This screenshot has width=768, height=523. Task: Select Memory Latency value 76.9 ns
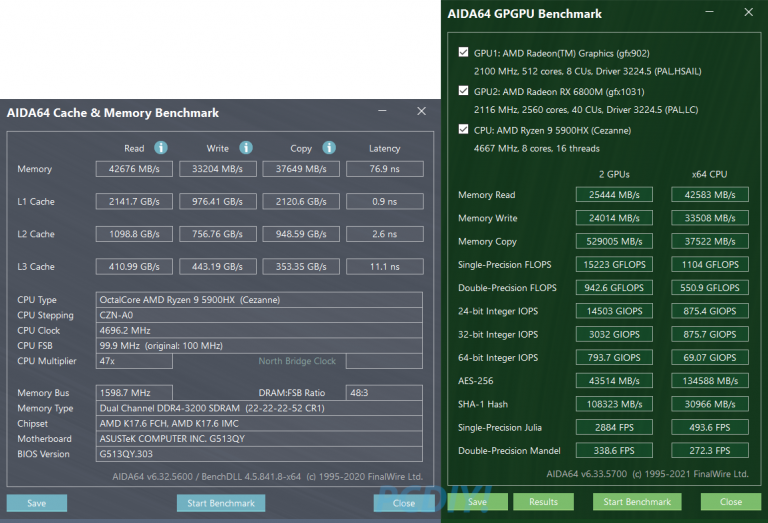click(384, 169)
